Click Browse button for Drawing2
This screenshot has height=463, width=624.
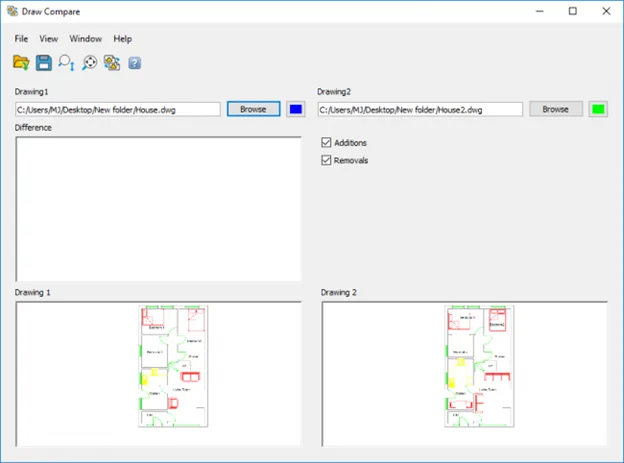click(555, 109)
